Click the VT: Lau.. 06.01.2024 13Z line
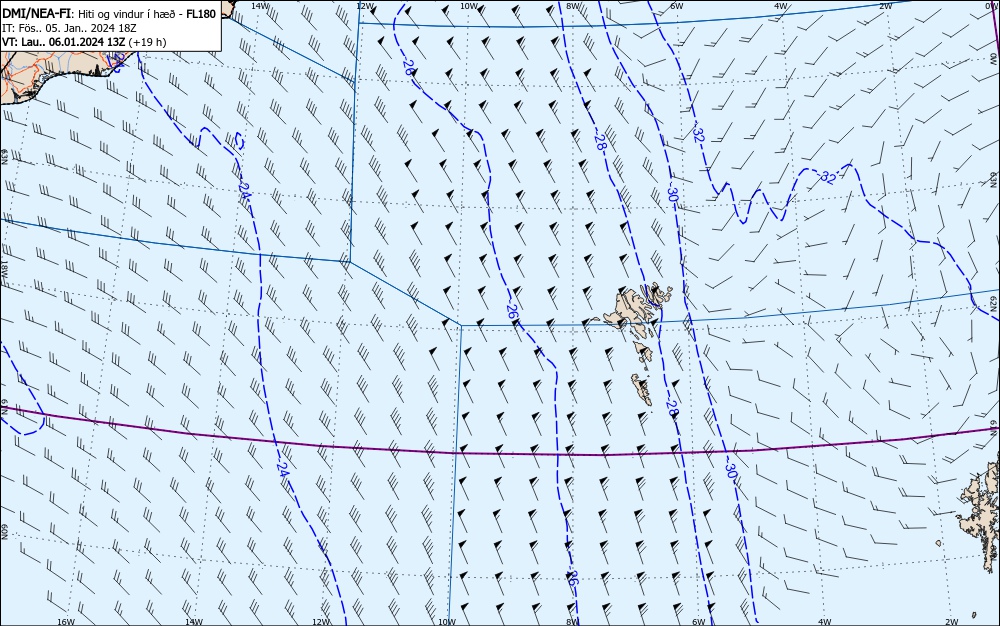Image resolution: width=1000 pixels, height=626 pixels. click(x=64, y=42)
